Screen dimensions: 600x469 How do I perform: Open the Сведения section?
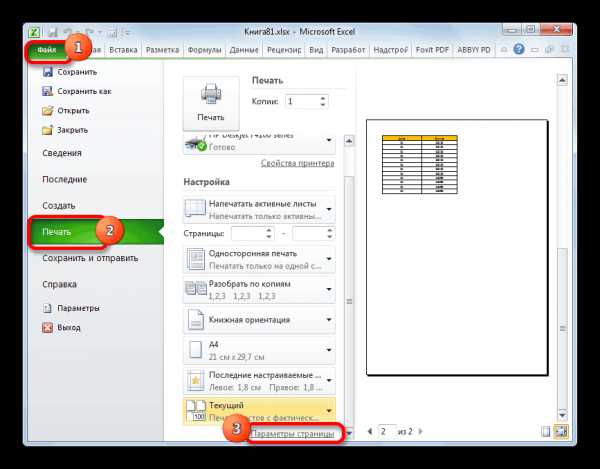tap(62, 153)
